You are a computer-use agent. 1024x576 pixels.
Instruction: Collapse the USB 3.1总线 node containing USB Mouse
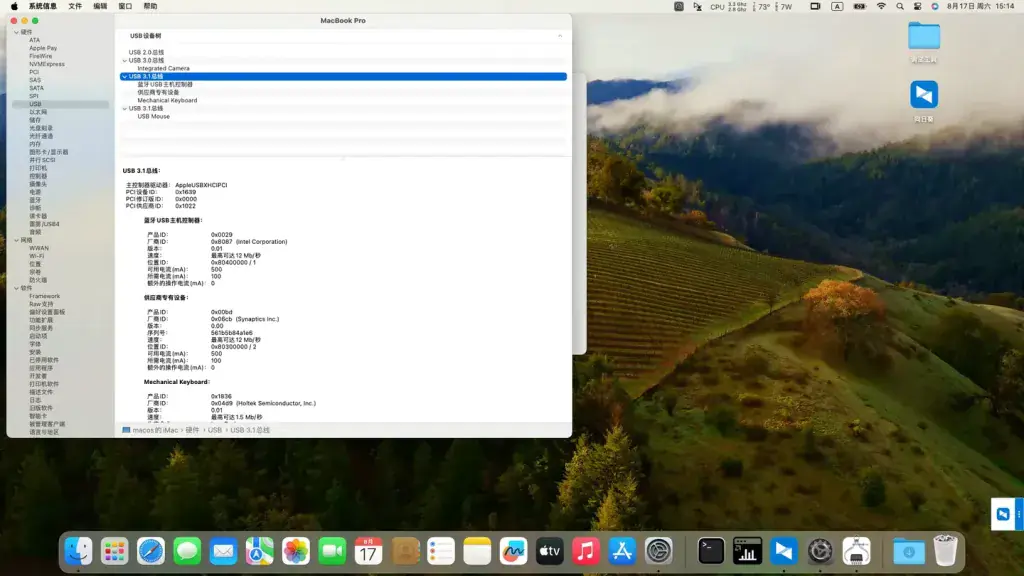point(125,108)
